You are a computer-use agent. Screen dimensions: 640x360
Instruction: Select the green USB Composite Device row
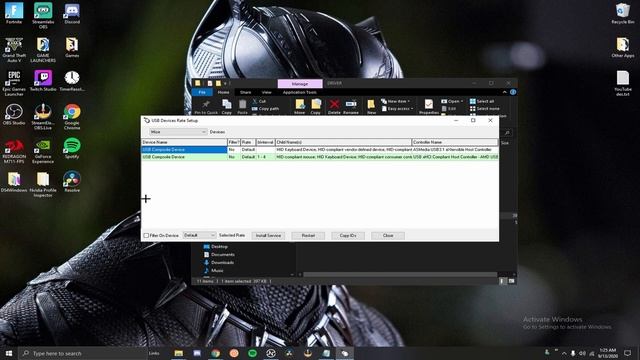pos(320,157)
